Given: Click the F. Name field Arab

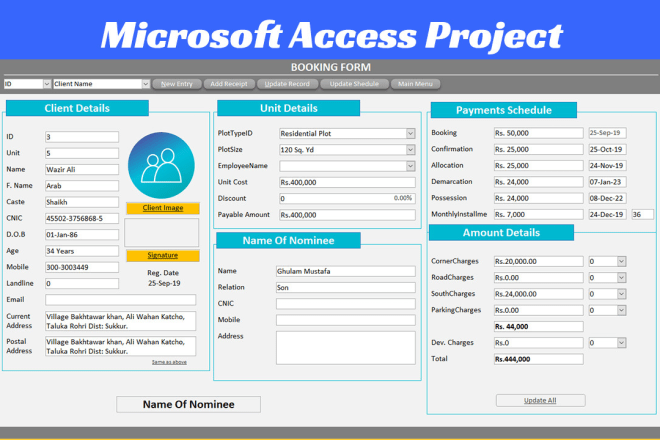Looking at the screenshot, I should click(82, 186).
